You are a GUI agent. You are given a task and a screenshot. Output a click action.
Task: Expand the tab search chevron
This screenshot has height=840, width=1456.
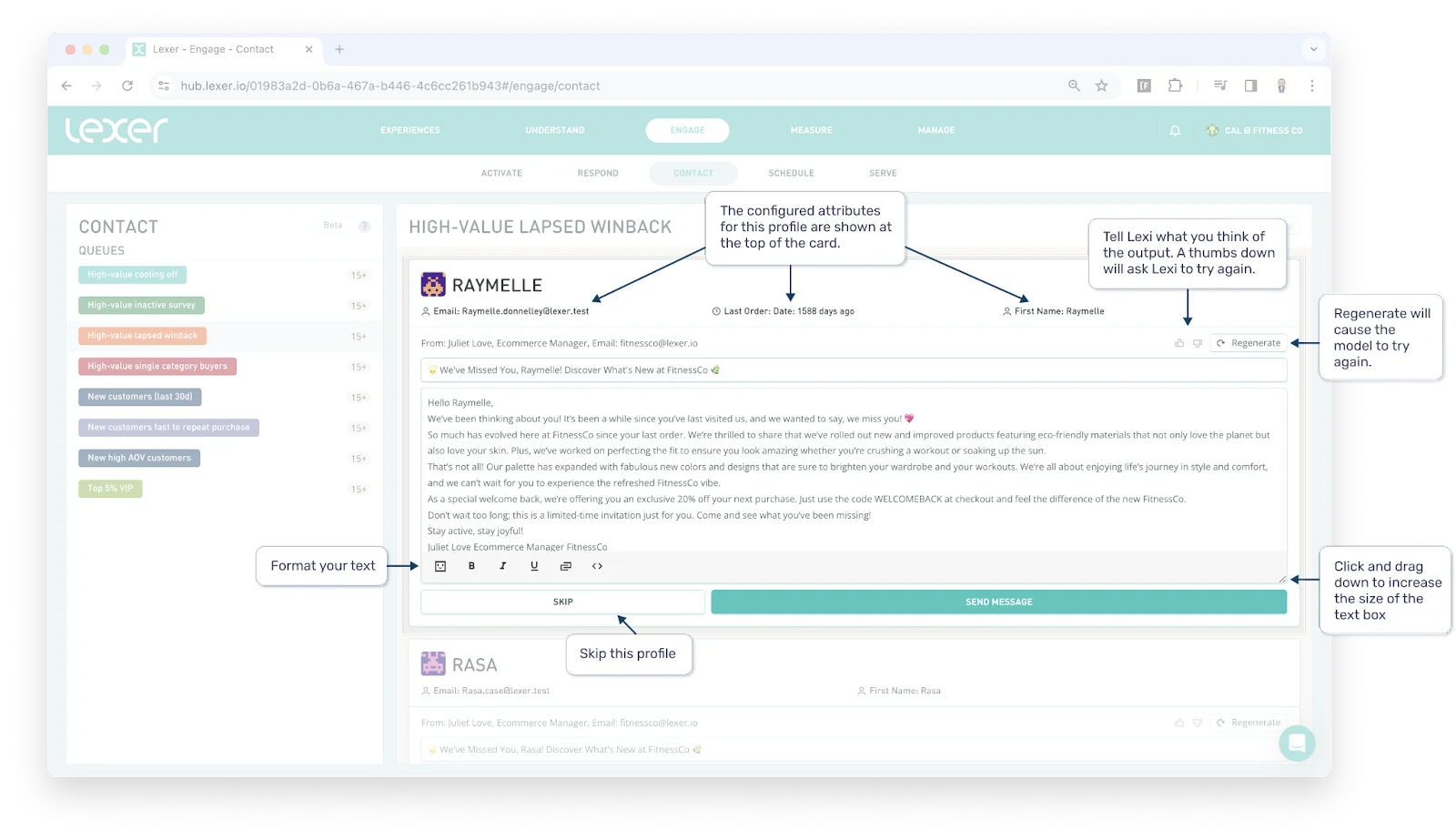[x=1313, y=49]
